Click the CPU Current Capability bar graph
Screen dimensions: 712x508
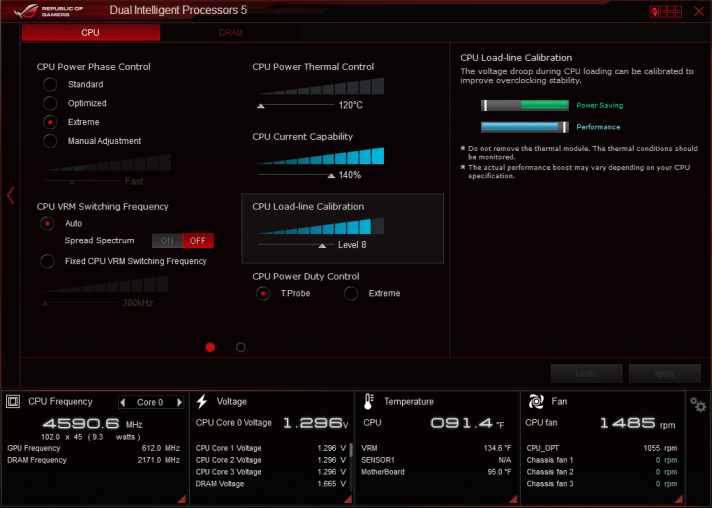[321, 156]
